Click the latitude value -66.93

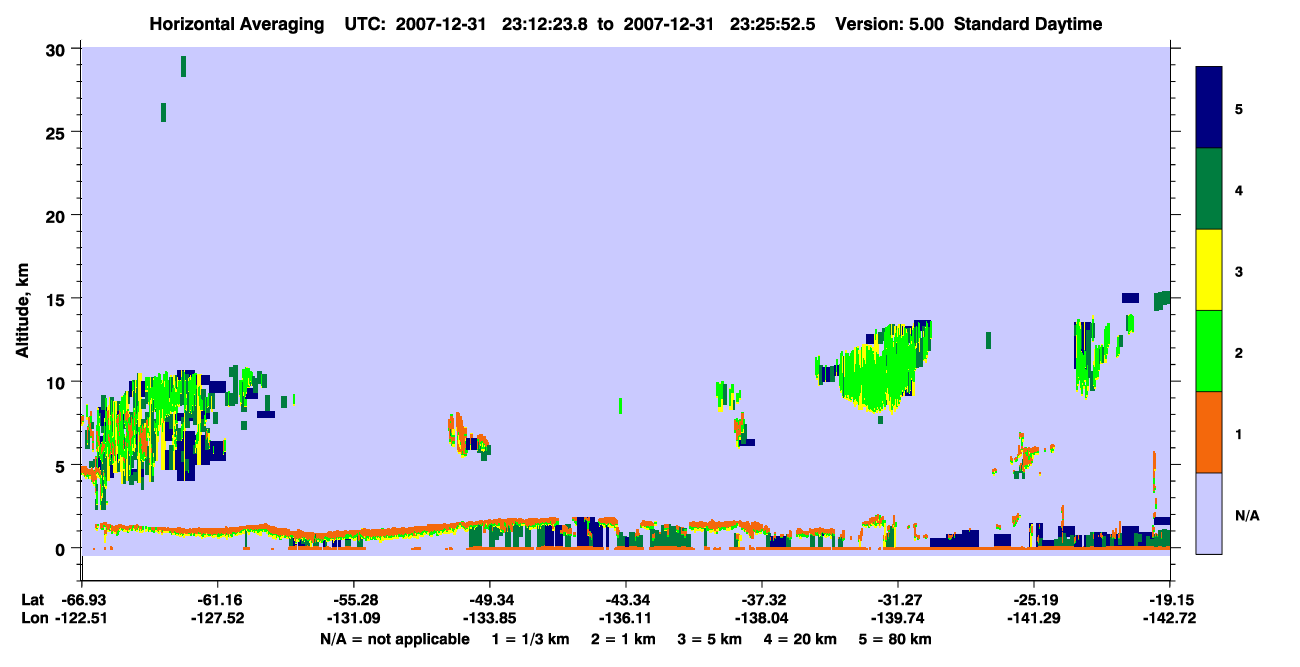(81, 599)
